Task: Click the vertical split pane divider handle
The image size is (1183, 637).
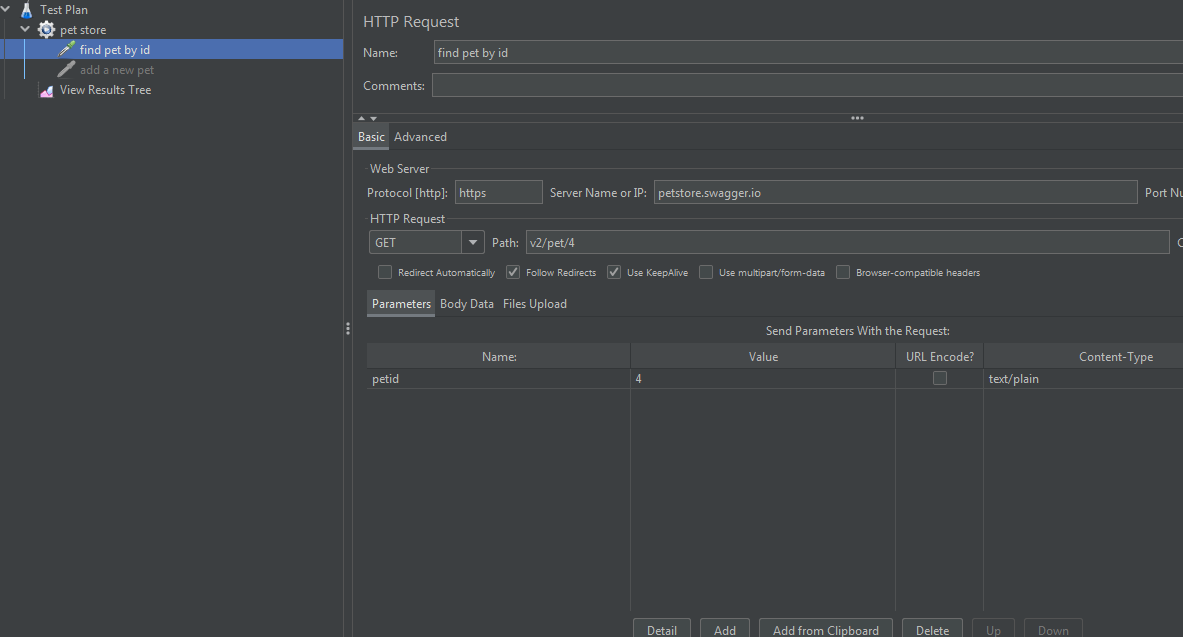Action: pos(348,328)
